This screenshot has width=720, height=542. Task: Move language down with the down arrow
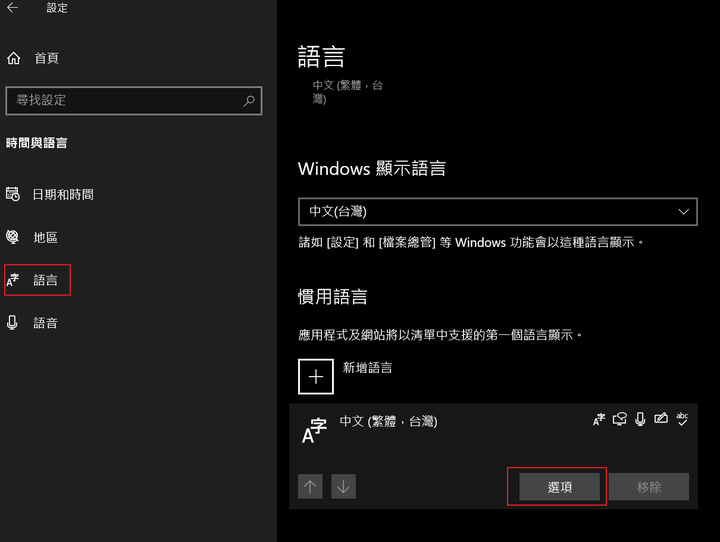343,486
